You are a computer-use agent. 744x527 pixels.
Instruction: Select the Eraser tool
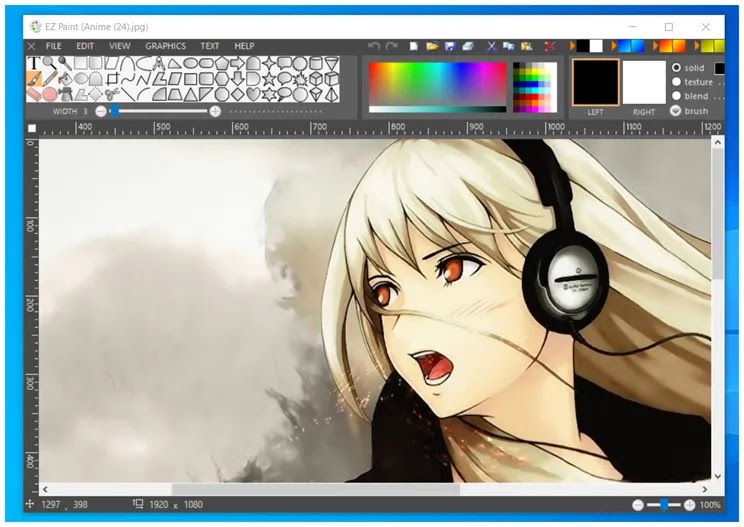[x=34, y=94]
